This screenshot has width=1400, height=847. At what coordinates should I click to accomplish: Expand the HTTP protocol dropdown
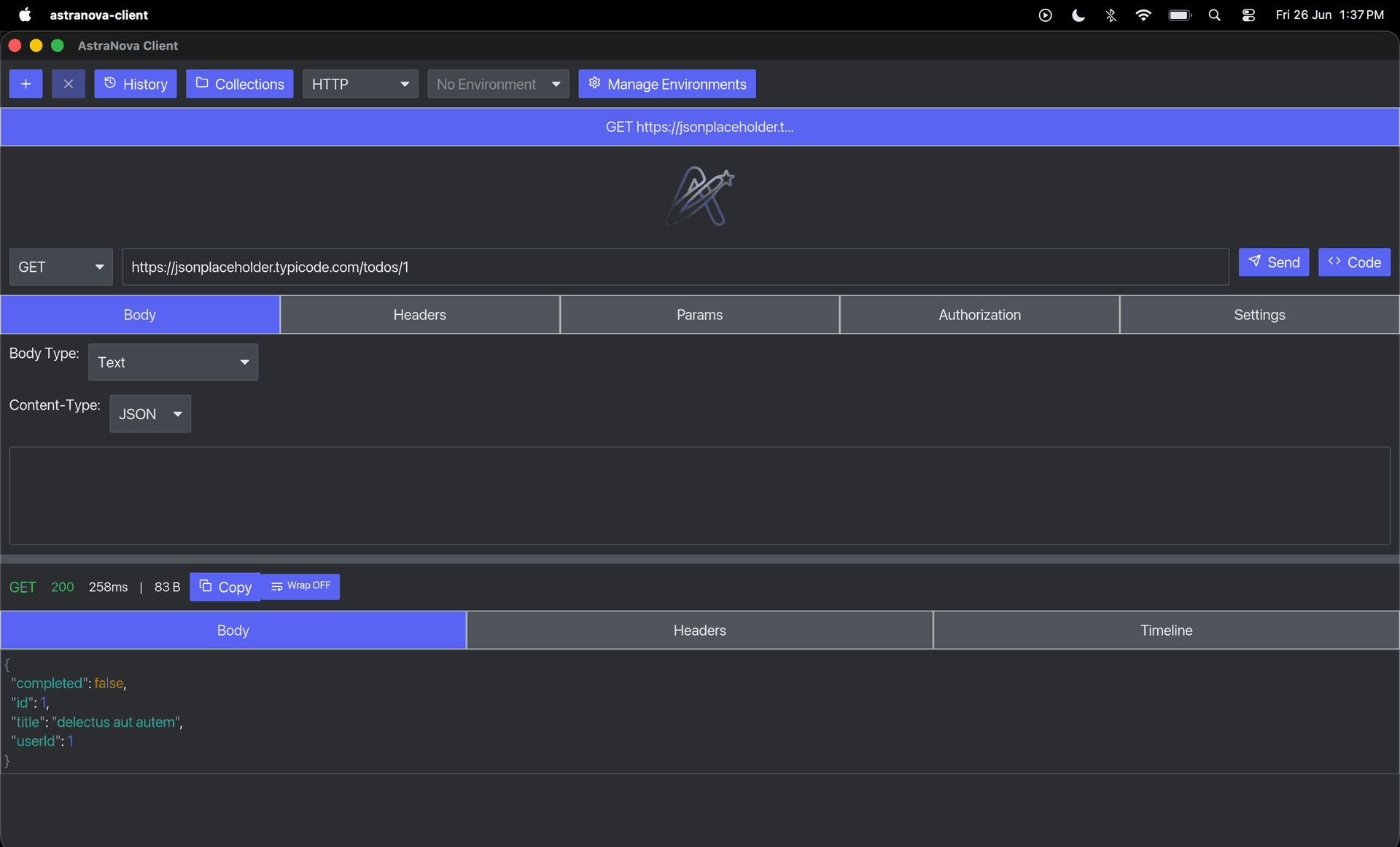point(360,84)
